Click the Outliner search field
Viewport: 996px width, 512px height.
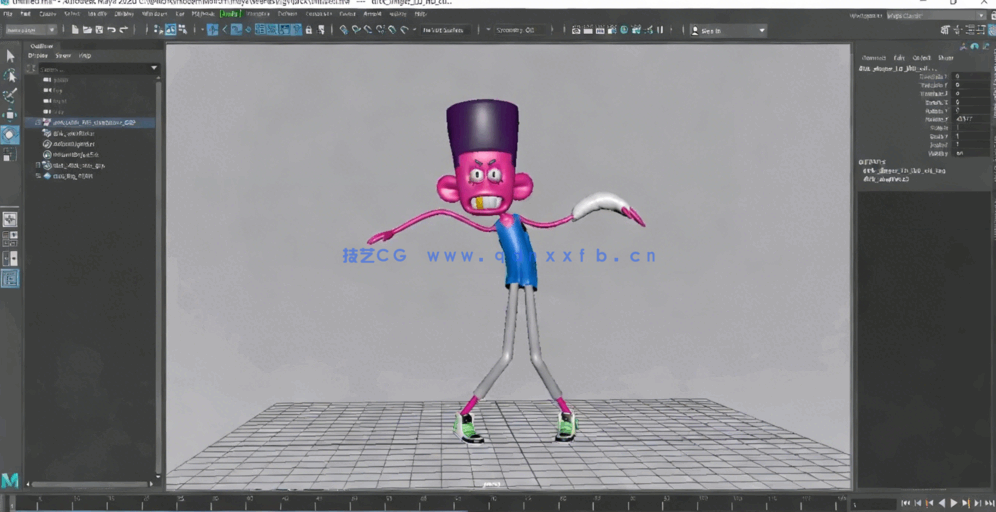(90, 68)
